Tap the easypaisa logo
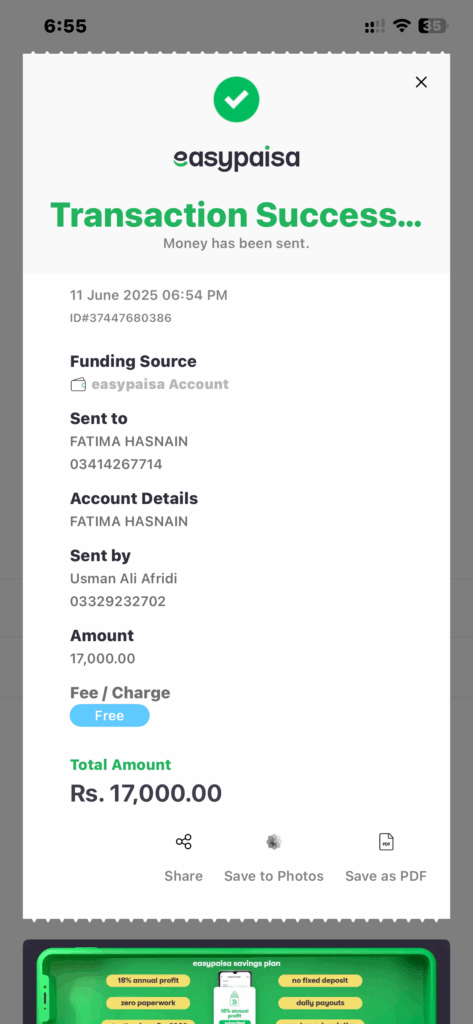Screen dimensions: 473x1024 click(x=236, y=159)
